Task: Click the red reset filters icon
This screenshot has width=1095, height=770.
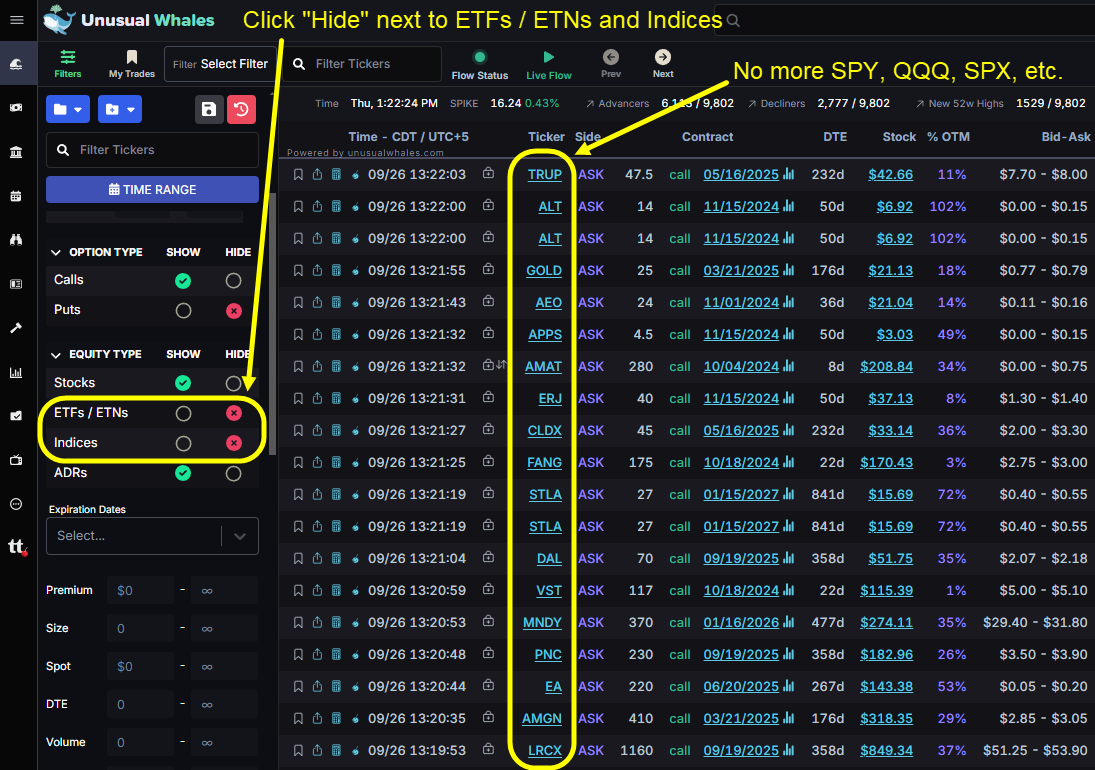Action: (x=241, y=109)
